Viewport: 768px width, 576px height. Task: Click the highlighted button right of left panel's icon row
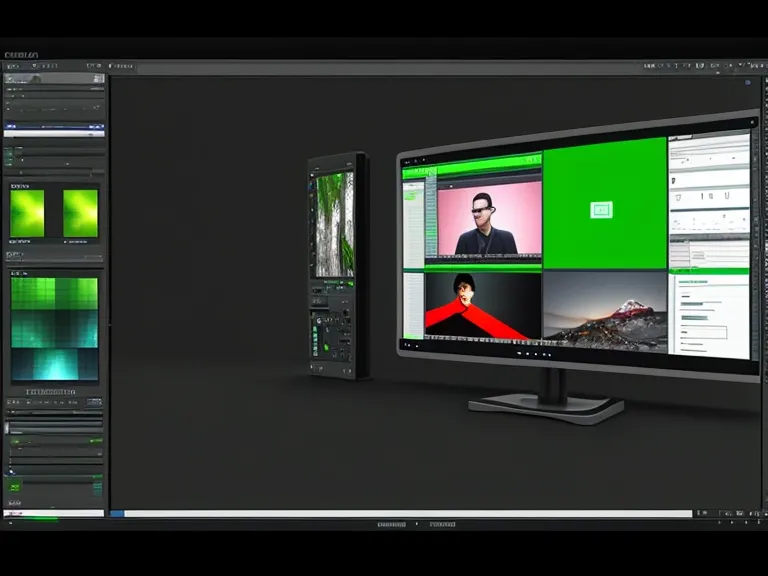point(94,403)
